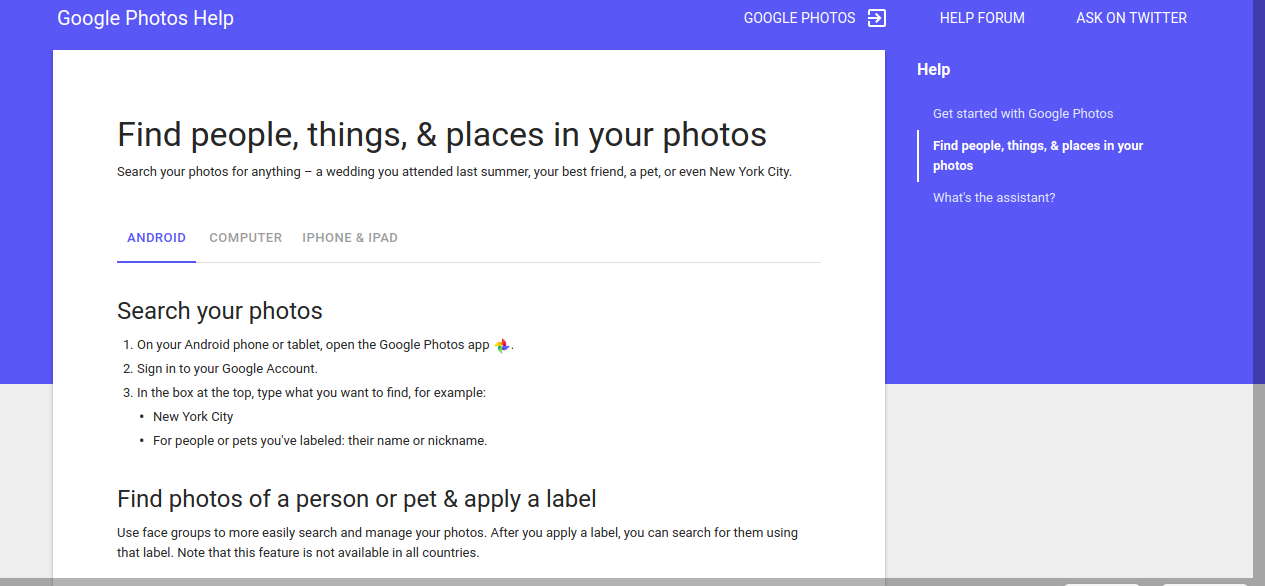Click the 'For people or pets you've labeled' bullet
The width and height of the screenshot is (1265, 586).
coord(320,441)
